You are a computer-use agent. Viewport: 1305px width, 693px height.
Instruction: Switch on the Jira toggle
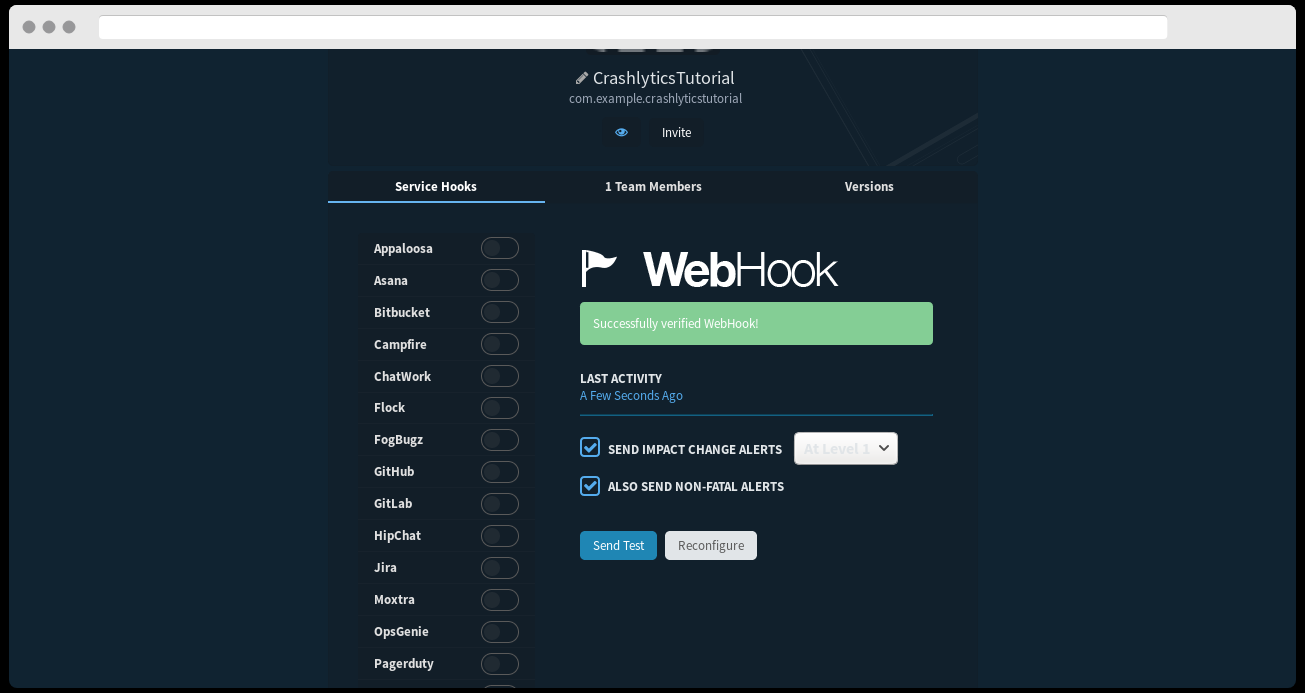(x=500, y=568)
